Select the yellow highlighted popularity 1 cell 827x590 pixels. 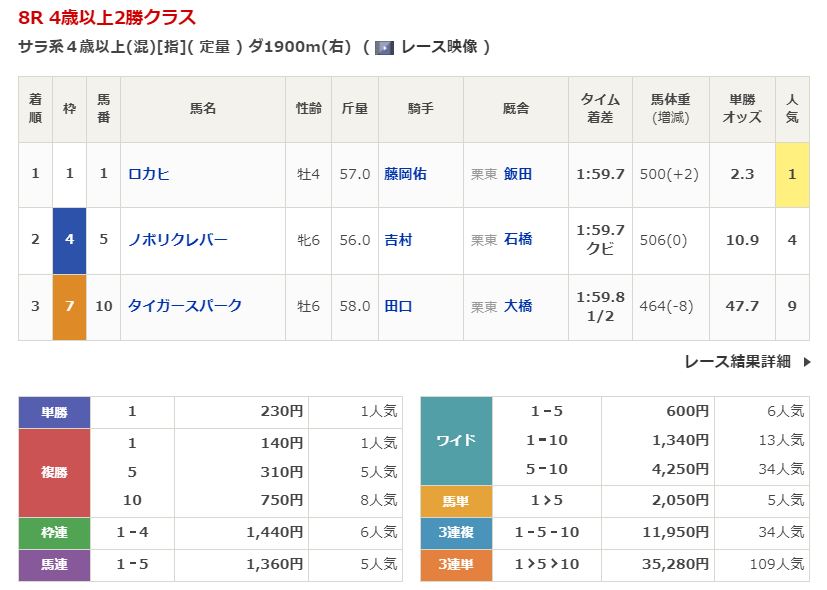pos(791,174)
